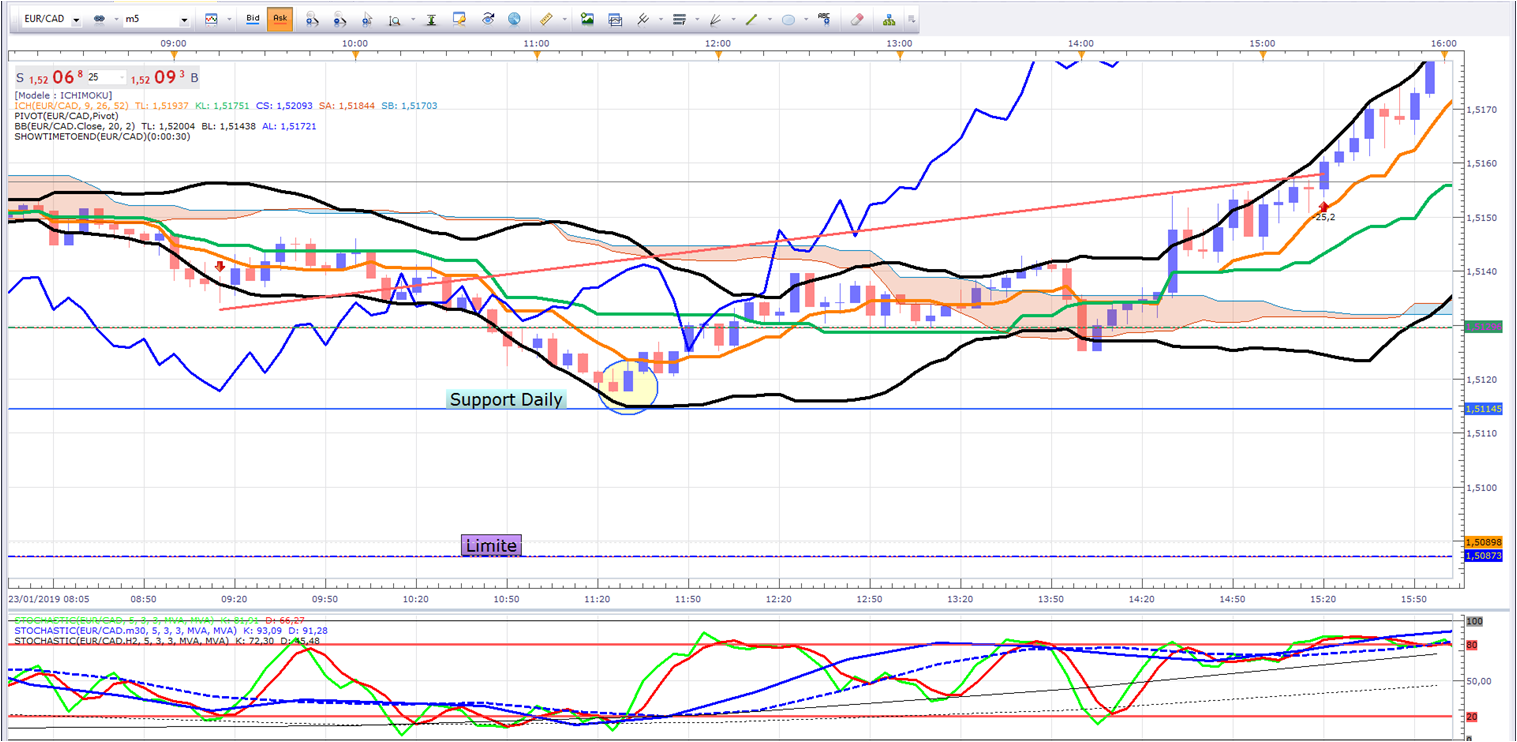
Task: Click the BB(EUR/CAD.Close, 20, 2) indicator label
Action: coord(76,127)
